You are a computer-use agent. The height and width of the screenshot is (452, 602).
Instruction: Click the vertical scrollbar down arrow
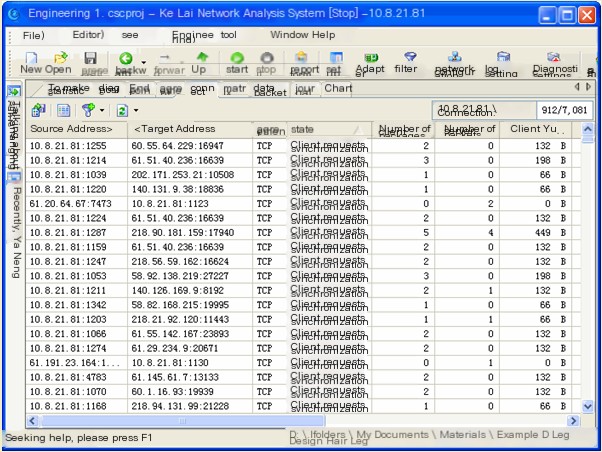click(x=587, y=406)
